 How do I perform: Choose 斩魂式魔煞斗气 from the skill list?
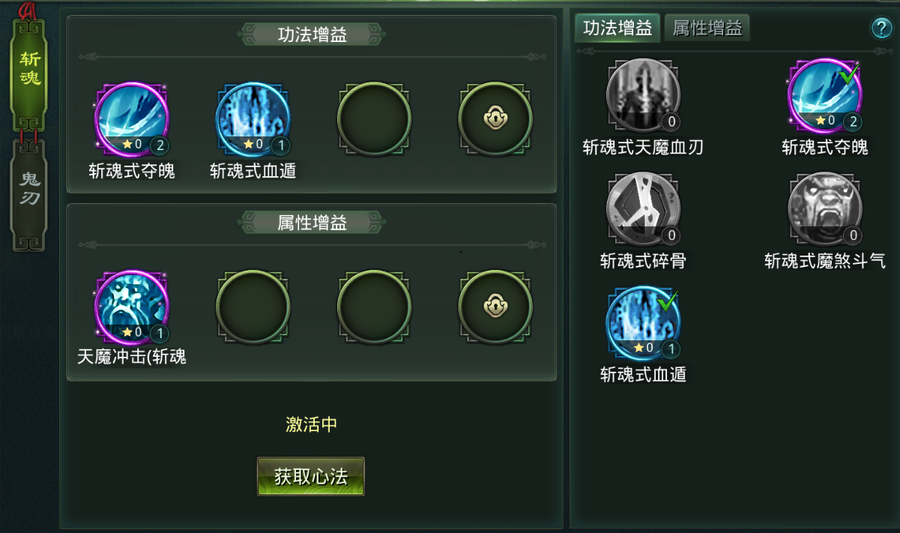pyautogui.click(x=825, y=209)
